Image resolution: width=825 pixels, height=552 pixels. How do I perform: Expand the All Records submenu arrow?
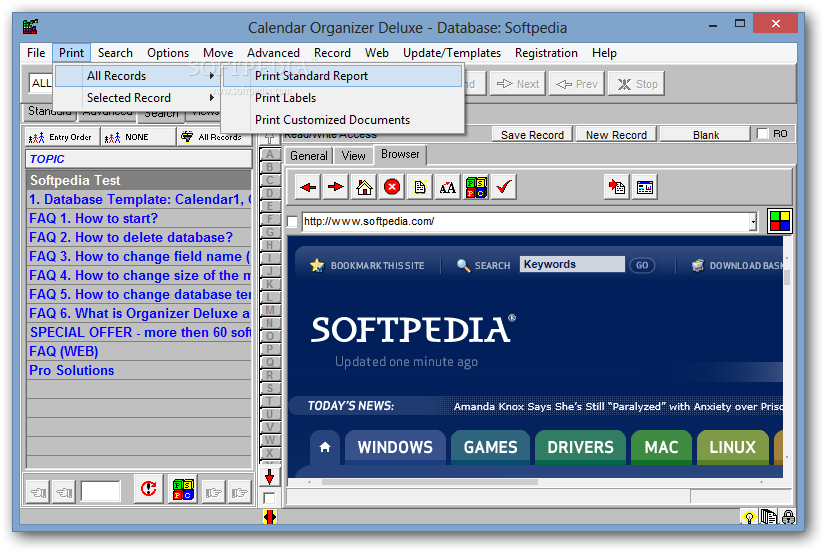pyautogui.click(x=212, y=76)
